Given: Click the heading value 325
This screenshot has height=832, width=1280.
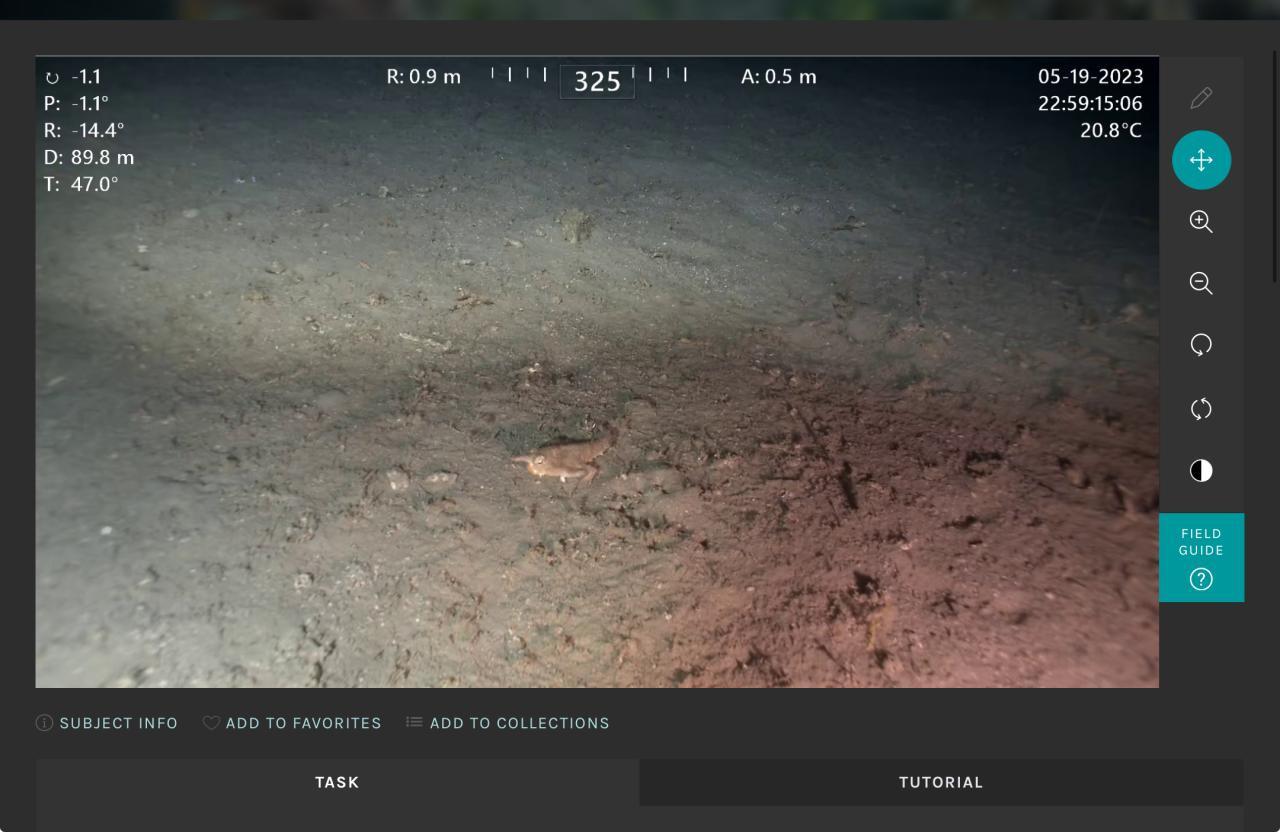Looking at the screenshot, I should pos(597,81).
